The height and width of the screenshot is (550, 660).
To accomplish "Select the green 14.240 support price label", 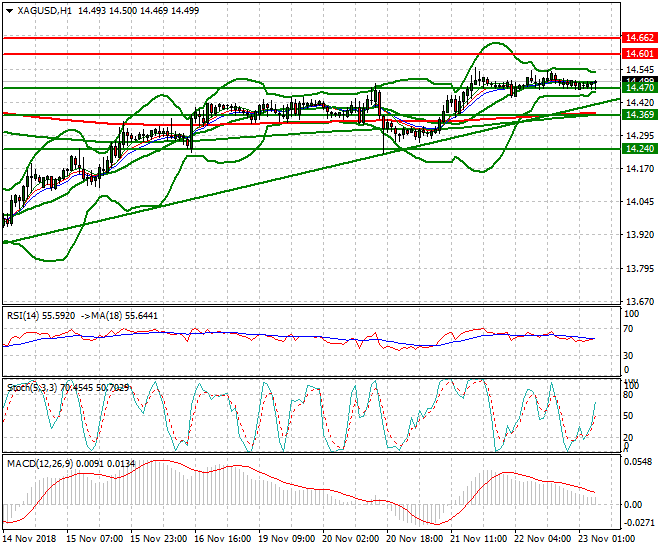I will coord(639,149).
